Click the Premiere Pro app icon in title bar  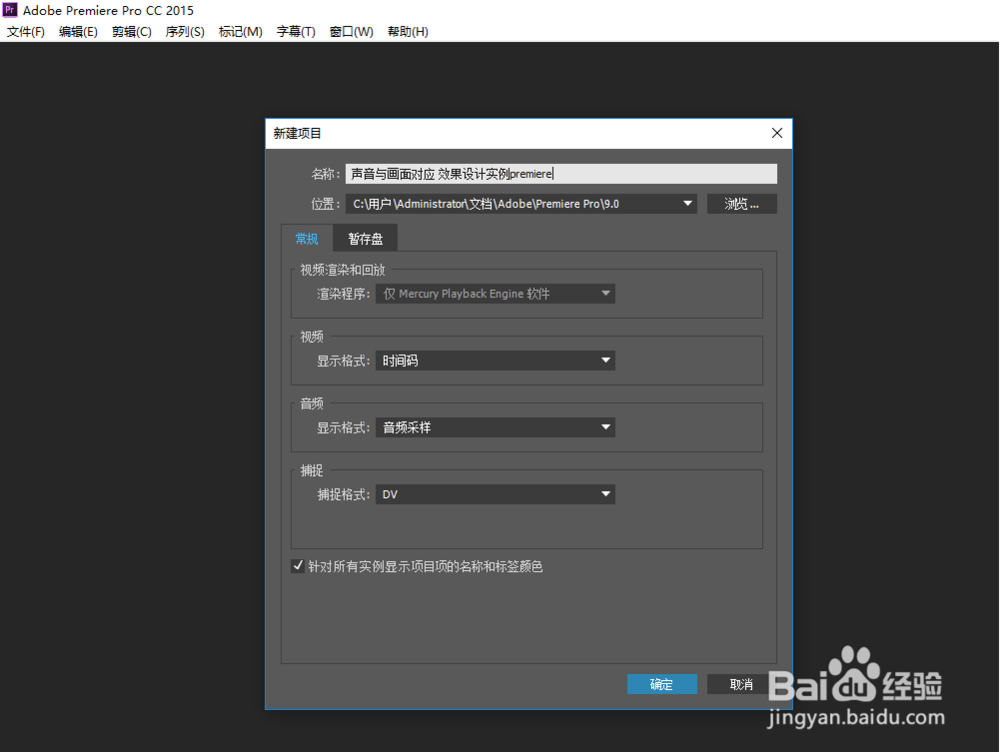point(10,10)
